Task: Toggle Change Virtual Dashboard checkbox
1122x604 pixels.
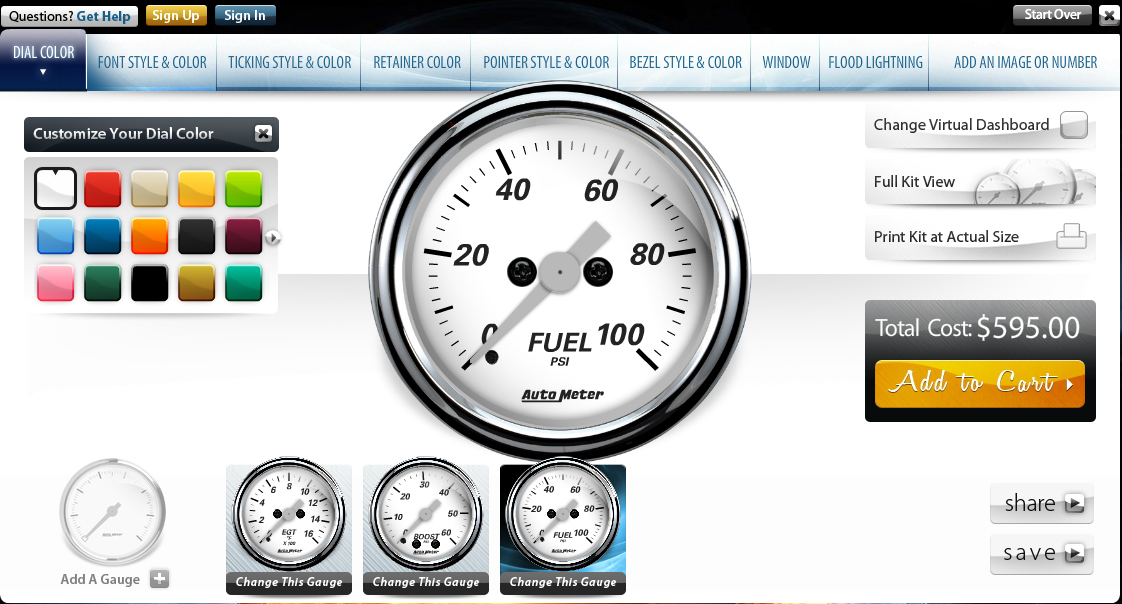Action: (1073, 125)
